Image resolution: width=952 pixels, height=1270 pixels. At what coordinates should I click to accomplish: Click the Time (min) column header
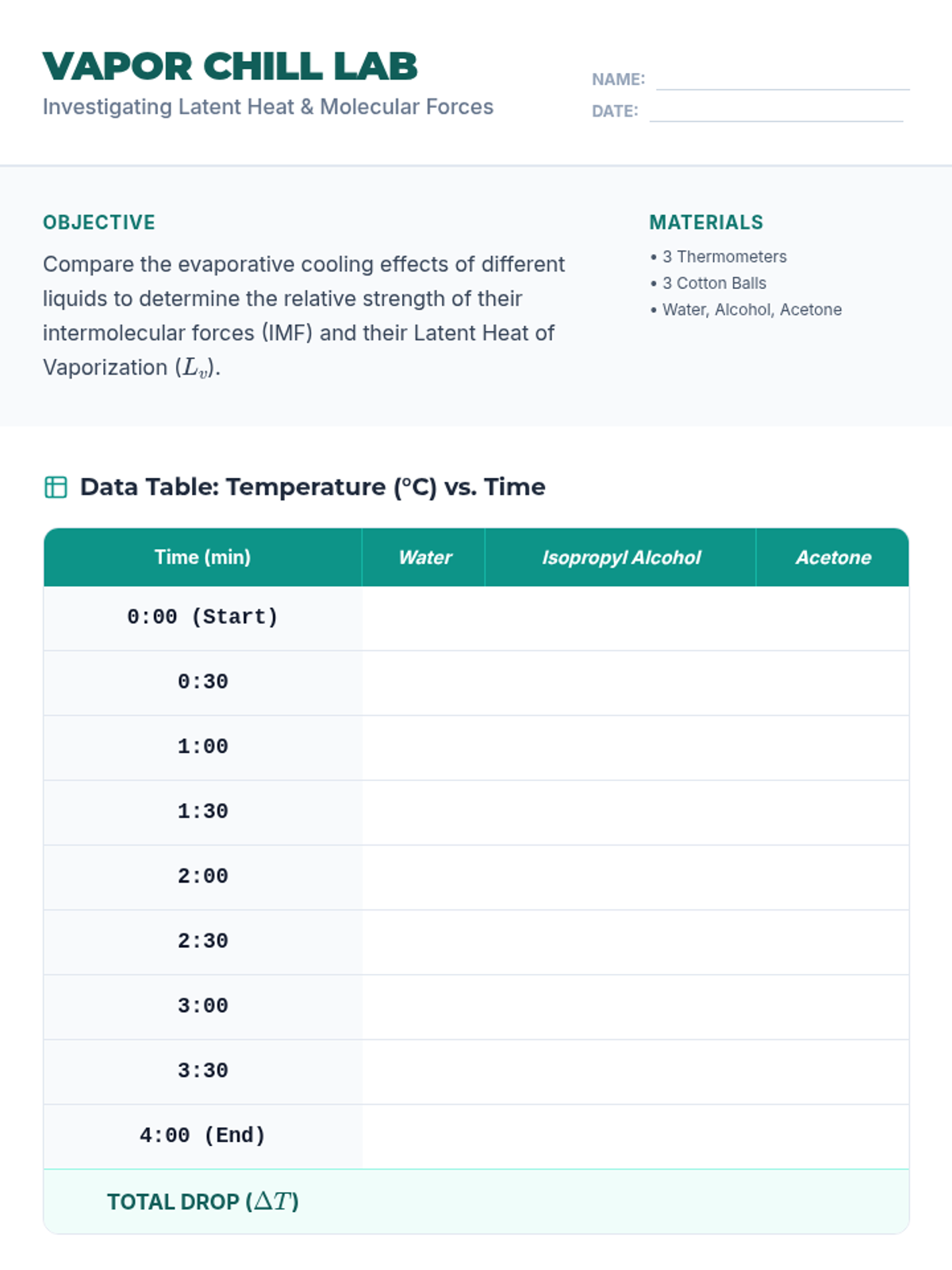[203, 557]
